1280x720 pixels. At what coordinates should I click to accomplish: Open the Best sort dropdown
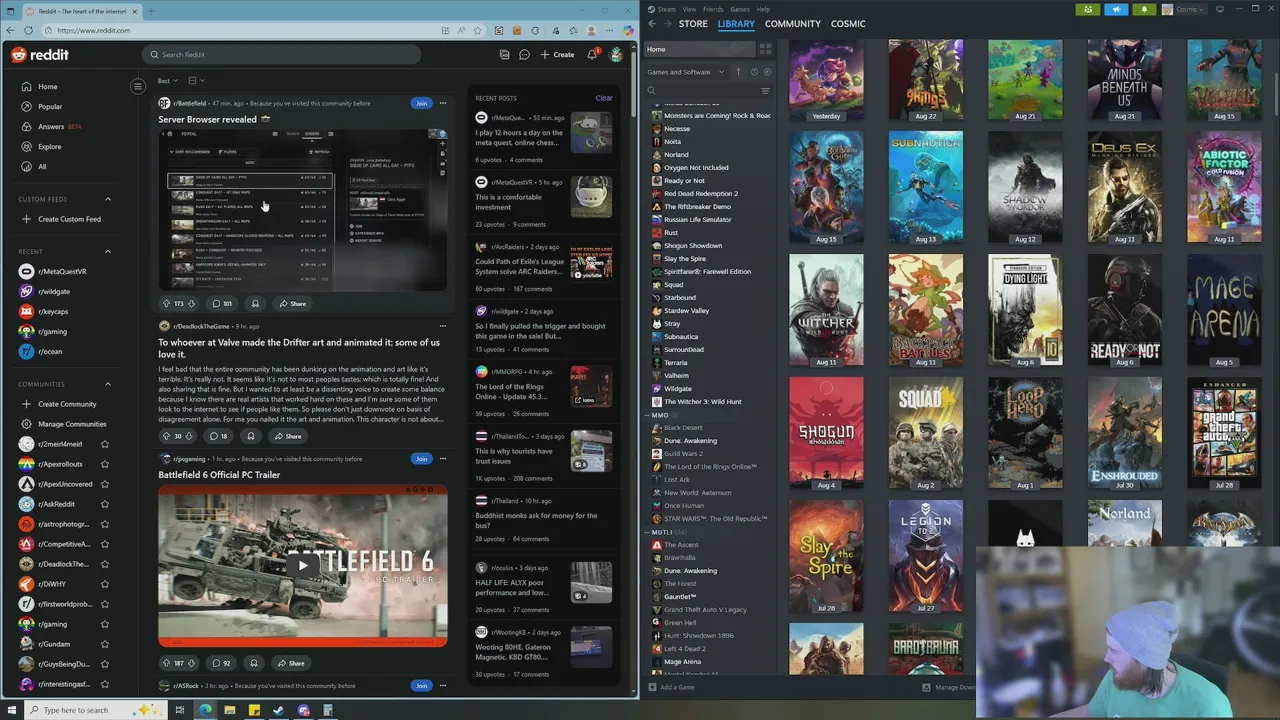click(x=167, y=80)
